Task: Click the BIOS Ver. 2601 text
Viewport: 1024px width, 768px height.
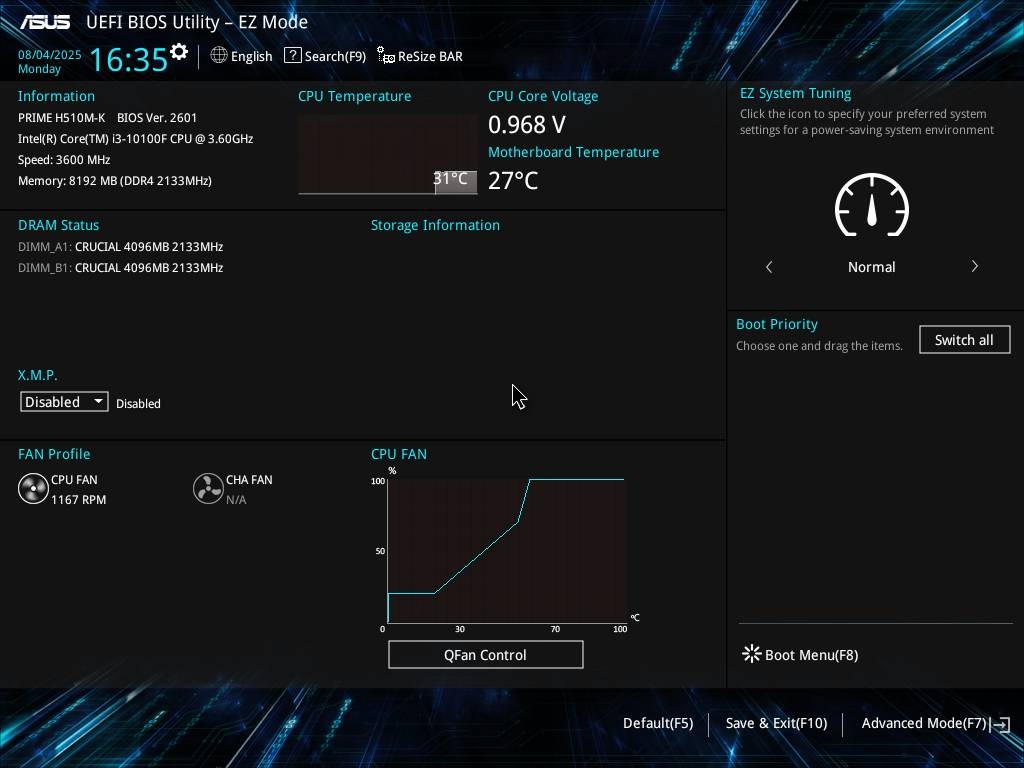Action: coord(157,118)
